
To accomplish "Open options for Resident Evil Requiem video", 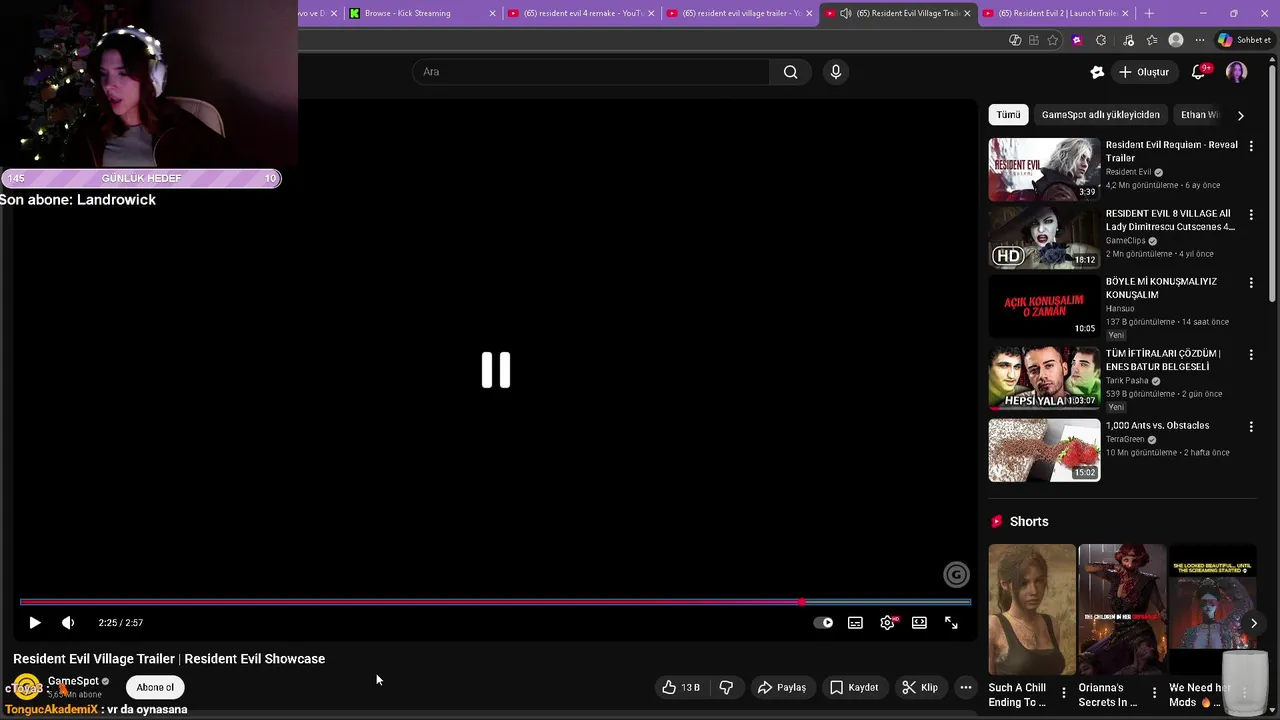I will [x=1251, y=146].
